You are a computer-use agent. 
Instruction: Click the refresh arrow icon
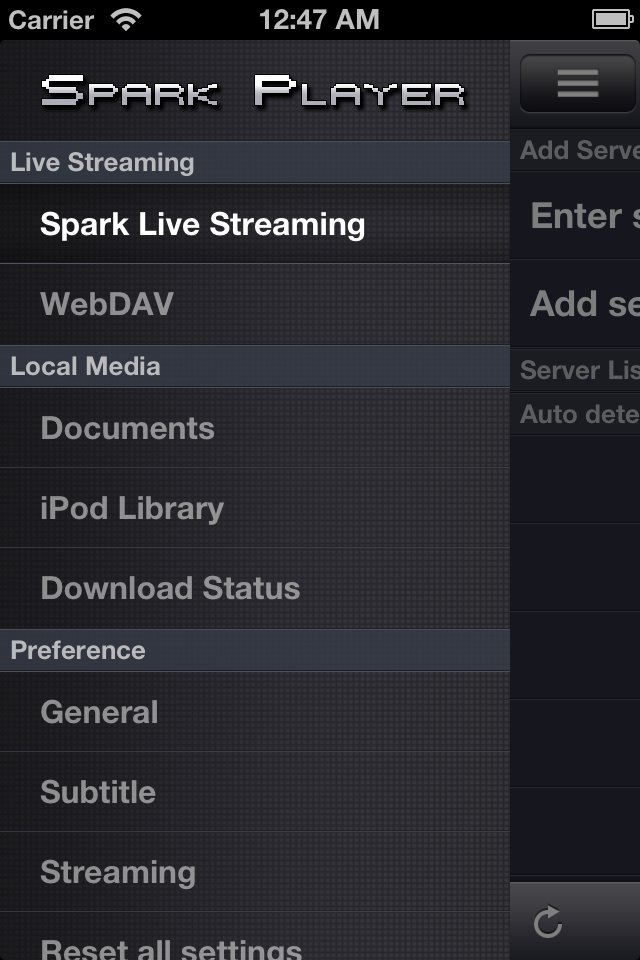[548, 921]
